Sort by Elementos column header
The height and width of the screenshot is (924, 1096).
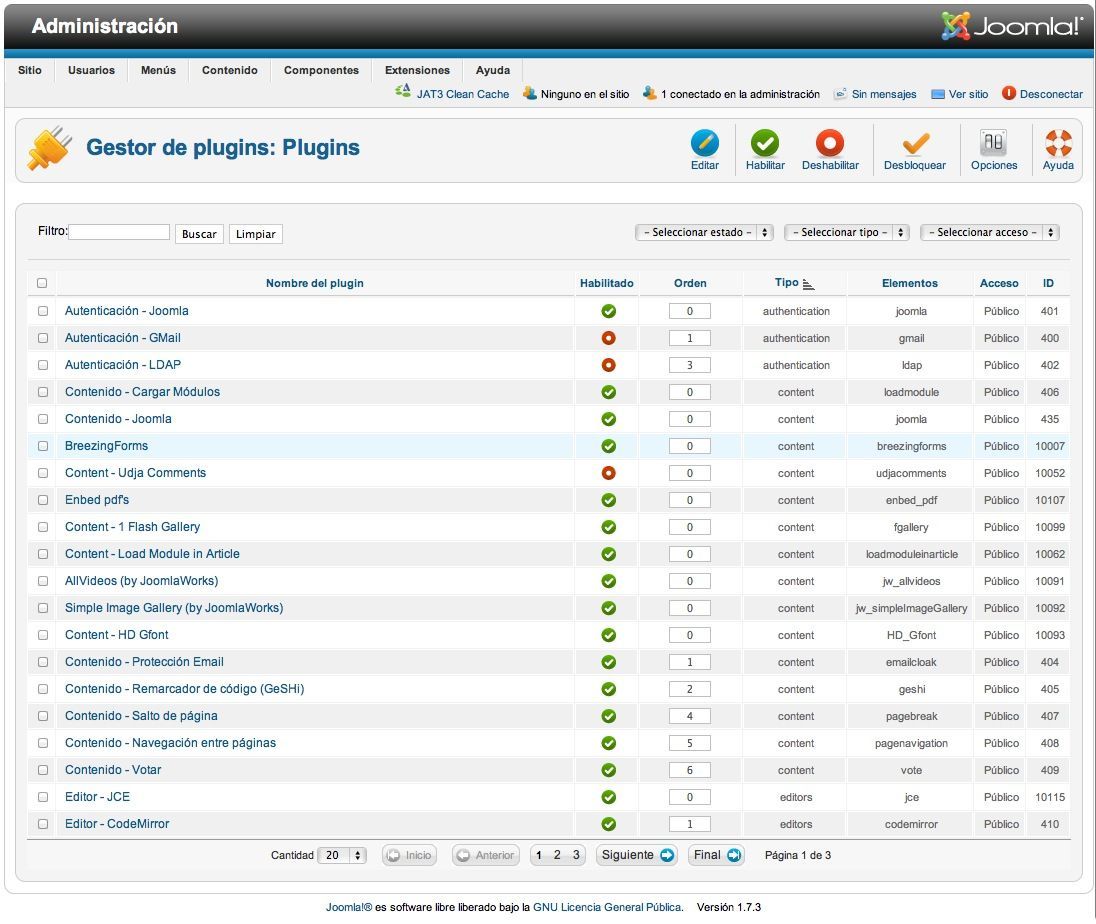[x=909, y=283]
